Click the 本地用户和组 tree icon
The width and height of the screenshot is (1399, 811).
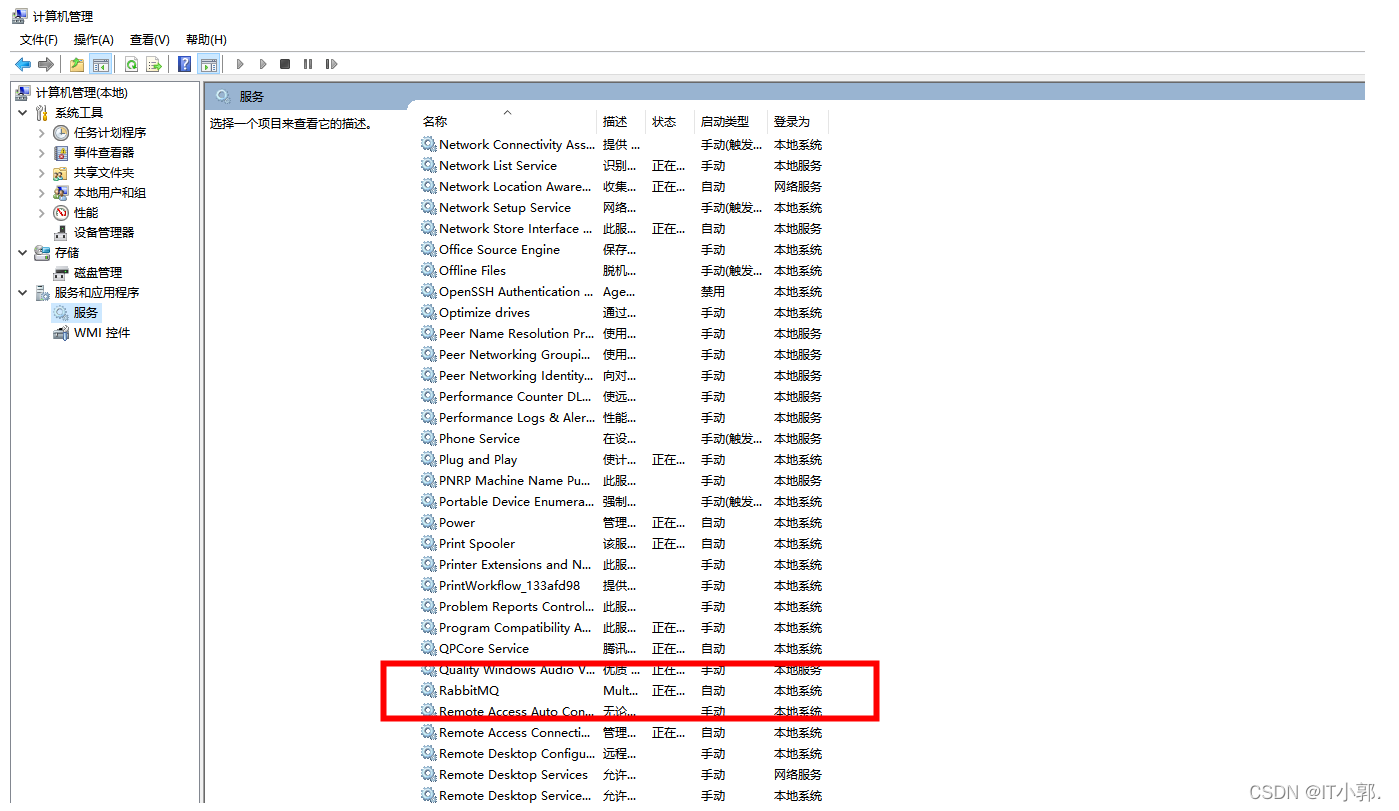click(x=61, y=193)
